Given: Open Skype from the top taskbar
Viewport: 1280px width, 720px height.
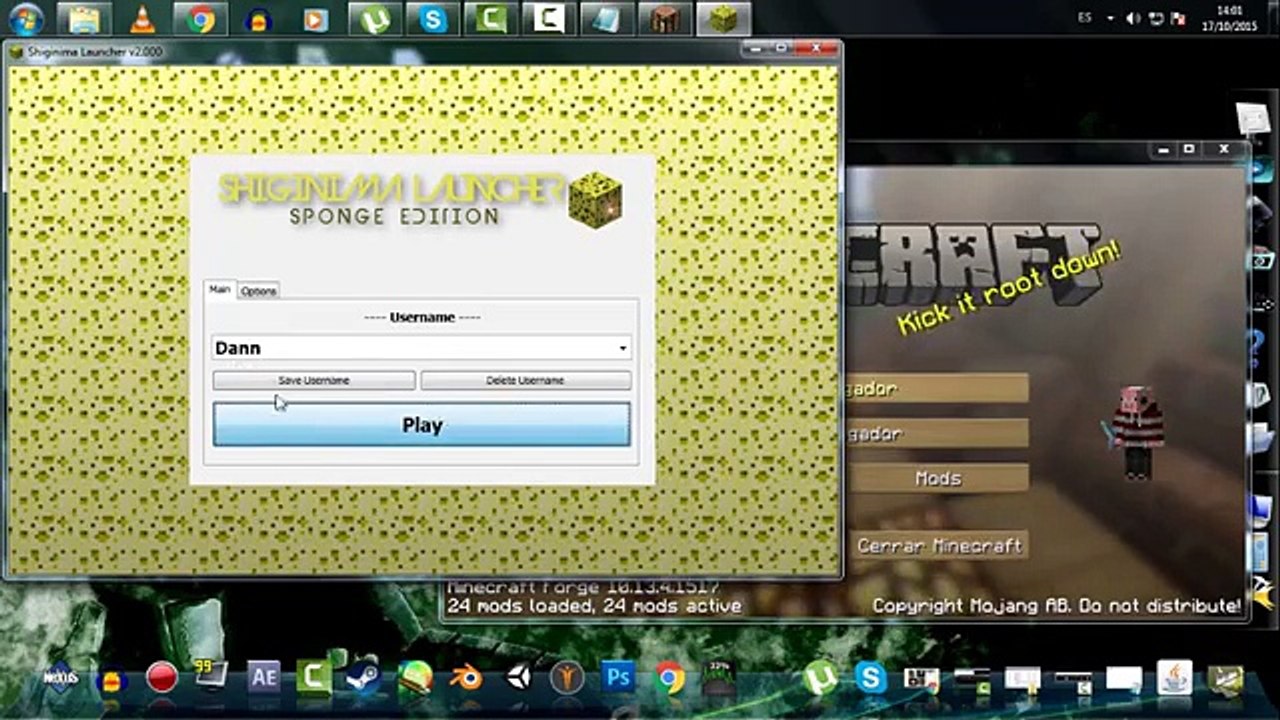Looking at the screenshot, I should pos(433,18).
